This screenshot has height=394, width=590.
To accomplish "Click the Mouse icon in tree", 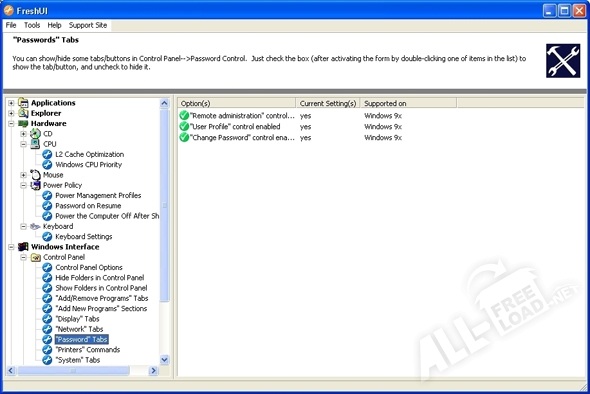I will (x=35, y=175).
